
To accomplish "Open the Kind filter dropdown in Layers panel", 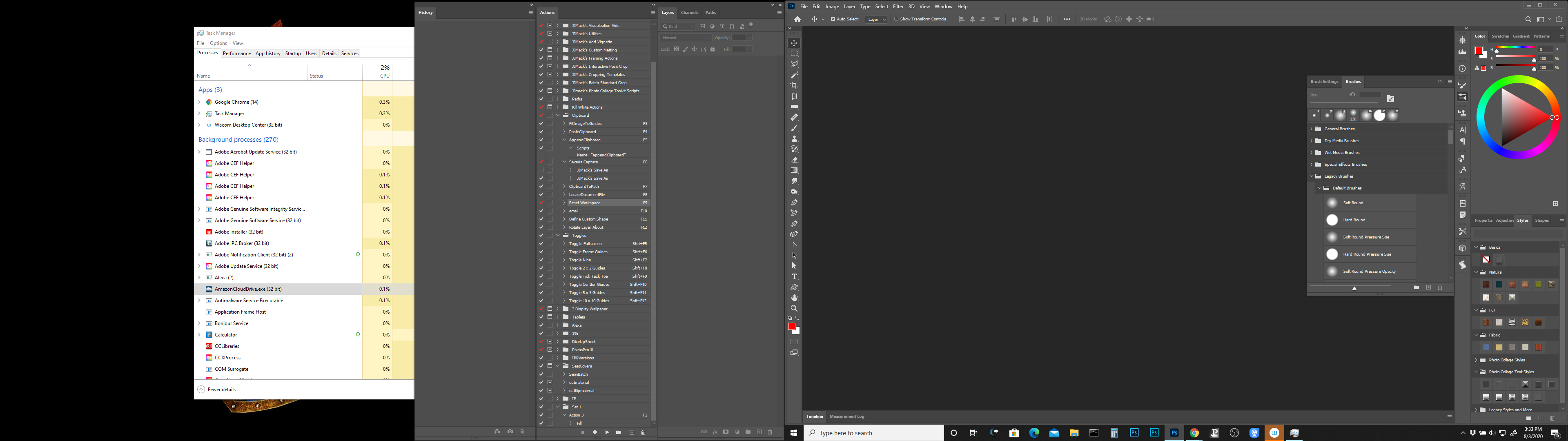I will [677, 26].
